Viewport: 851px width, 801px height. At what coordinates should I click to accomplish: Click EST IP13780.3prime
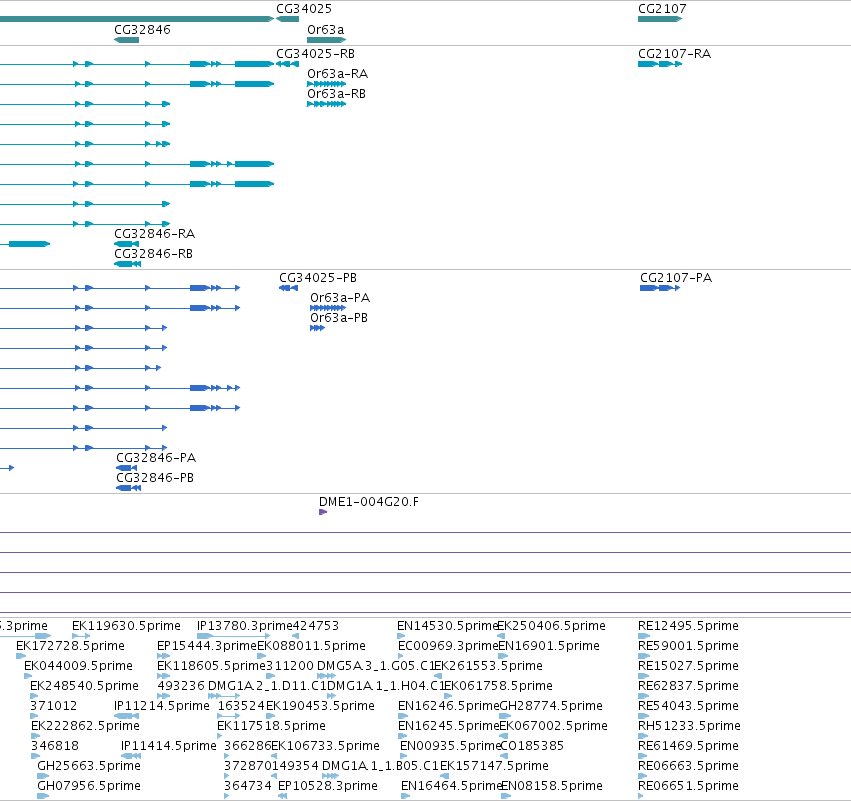point(245,626)
